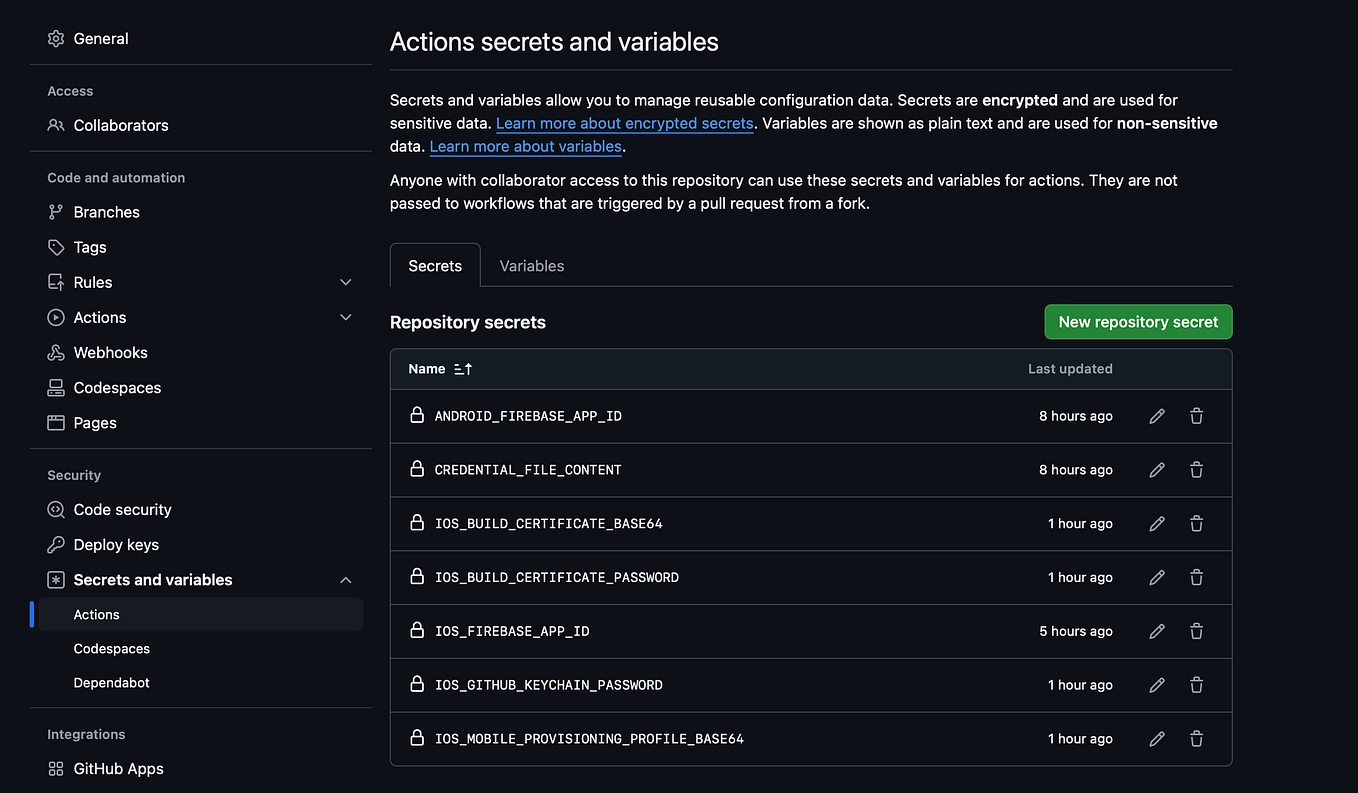1358x793 pixels.
Task: Expand the Actions section in the sidebar
Action: (x=345, y=317)
